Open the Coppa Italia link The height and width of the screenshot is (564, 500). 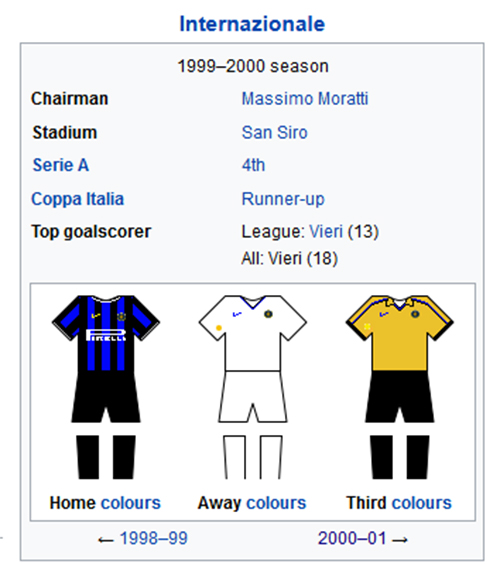tap(78, 199)
